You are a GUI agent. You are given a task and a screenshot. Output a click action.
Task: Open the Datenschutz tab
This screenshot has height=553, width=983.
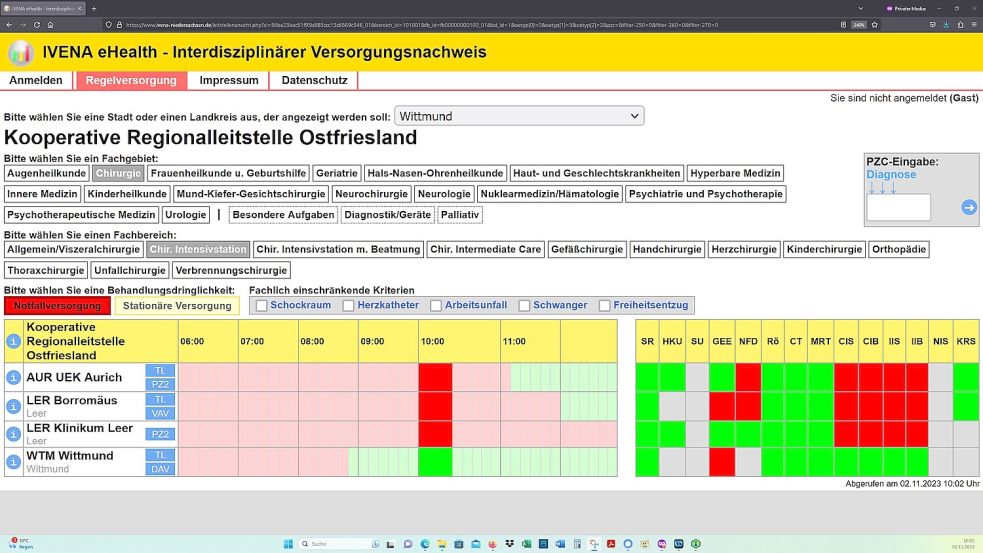314,80
